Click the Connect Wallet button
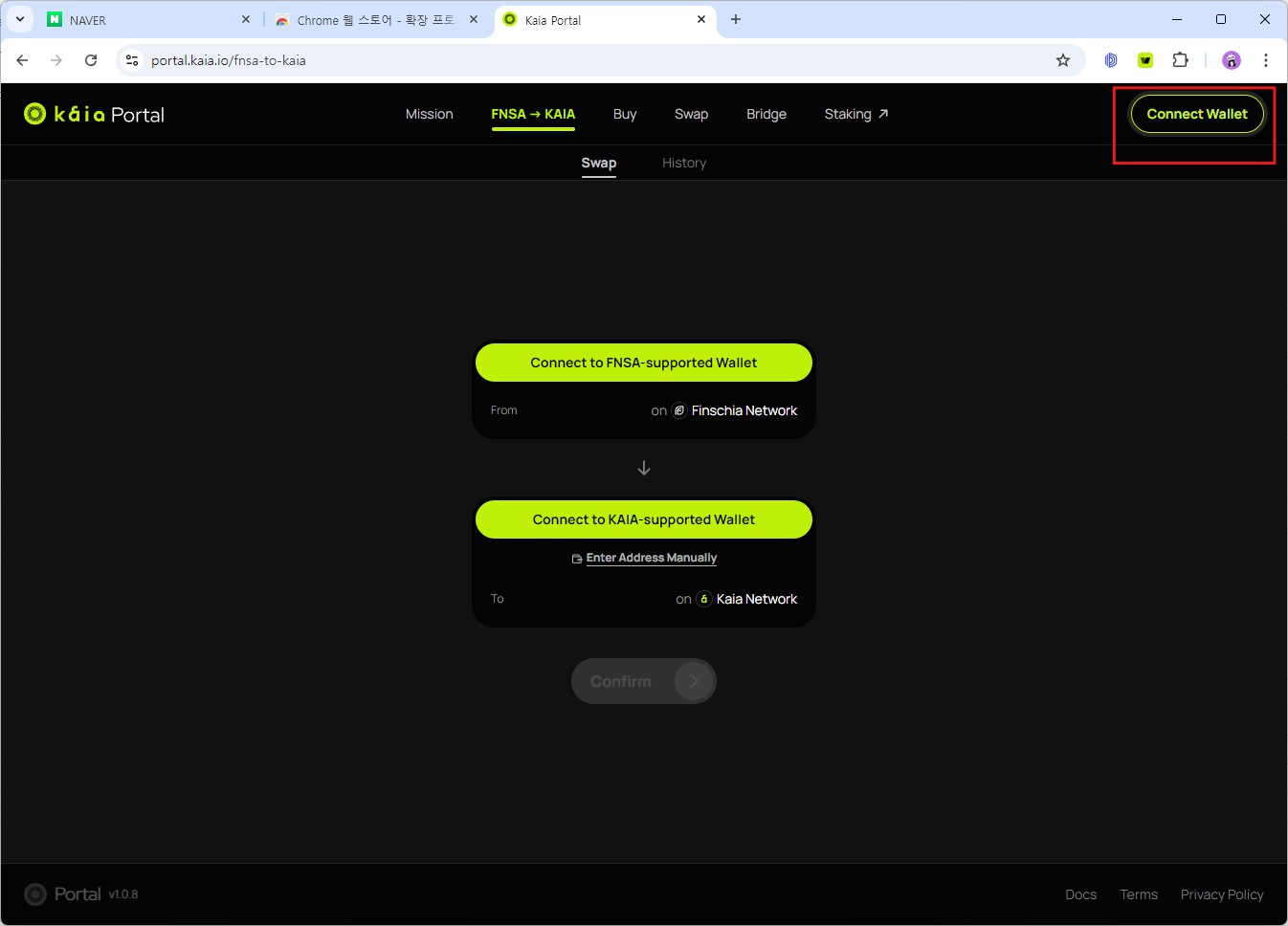The height and width of the screenshot is (926, 1288). 1197,114
